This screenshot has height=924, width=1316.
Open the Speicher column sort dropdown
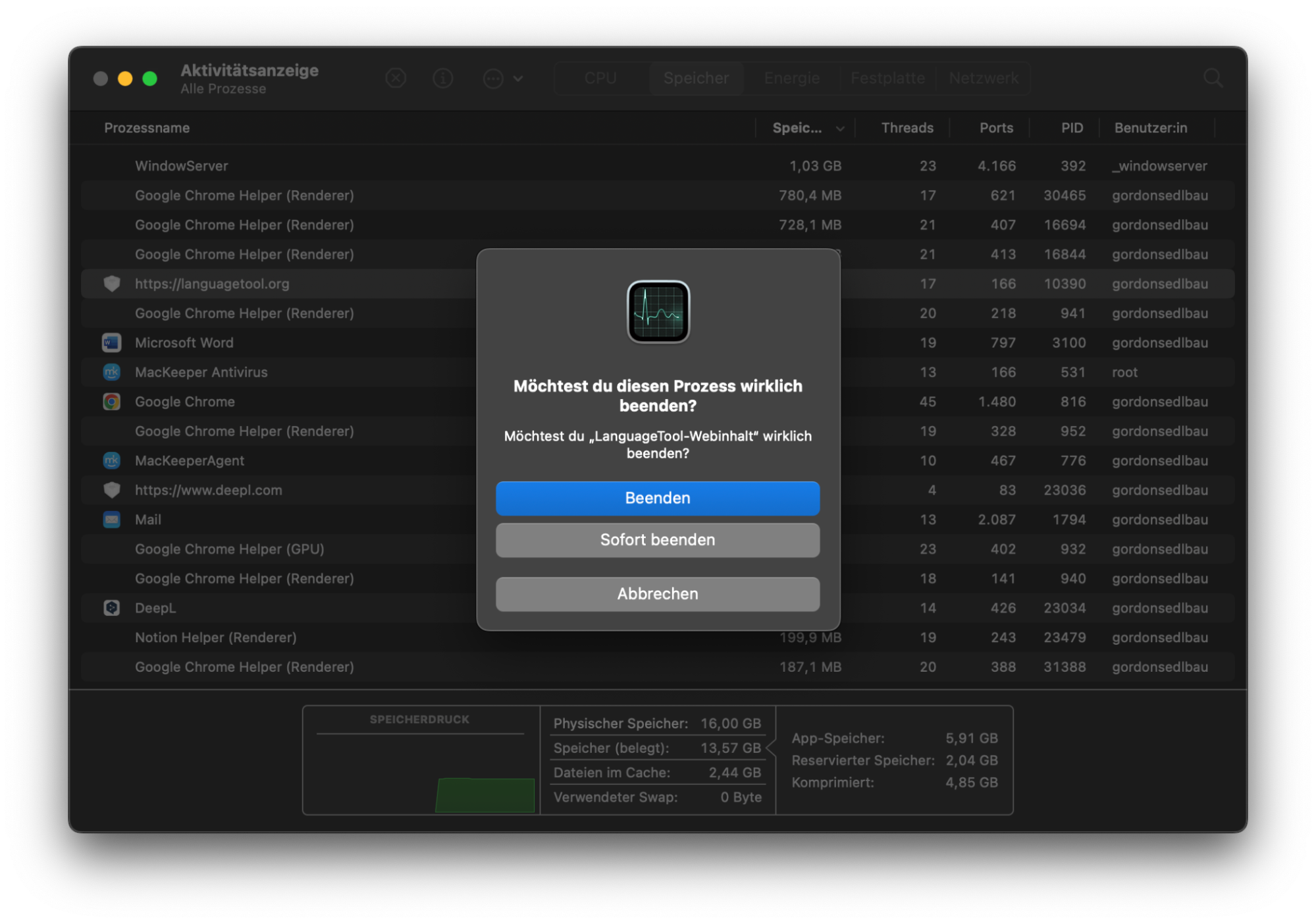(x=839, y=128)
